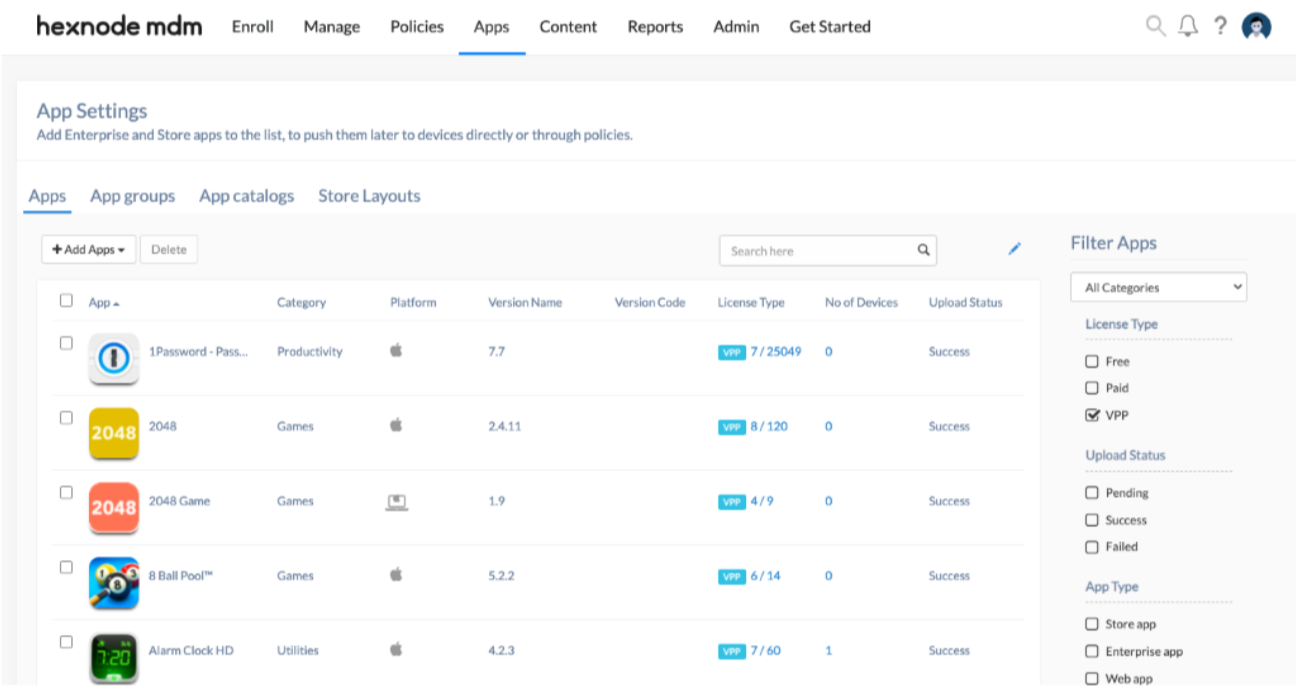Uncheck the VPP license type filter

pyautogui.click(x=1092, y=415)
